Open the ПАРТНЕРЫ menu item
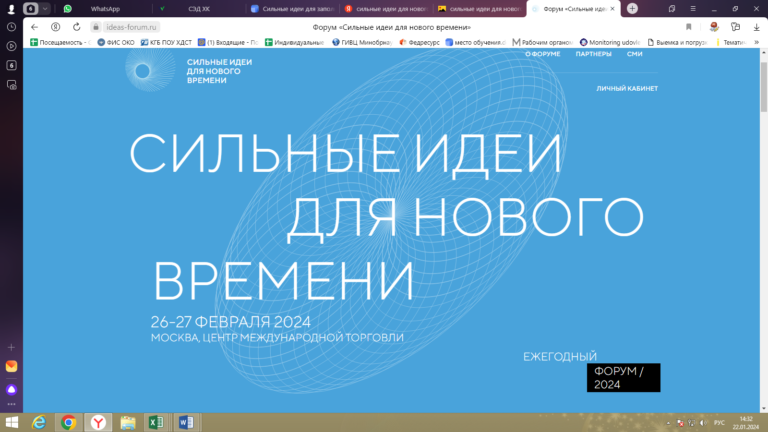The width and height of the screenshot is (768, 432). click(594, 54)
